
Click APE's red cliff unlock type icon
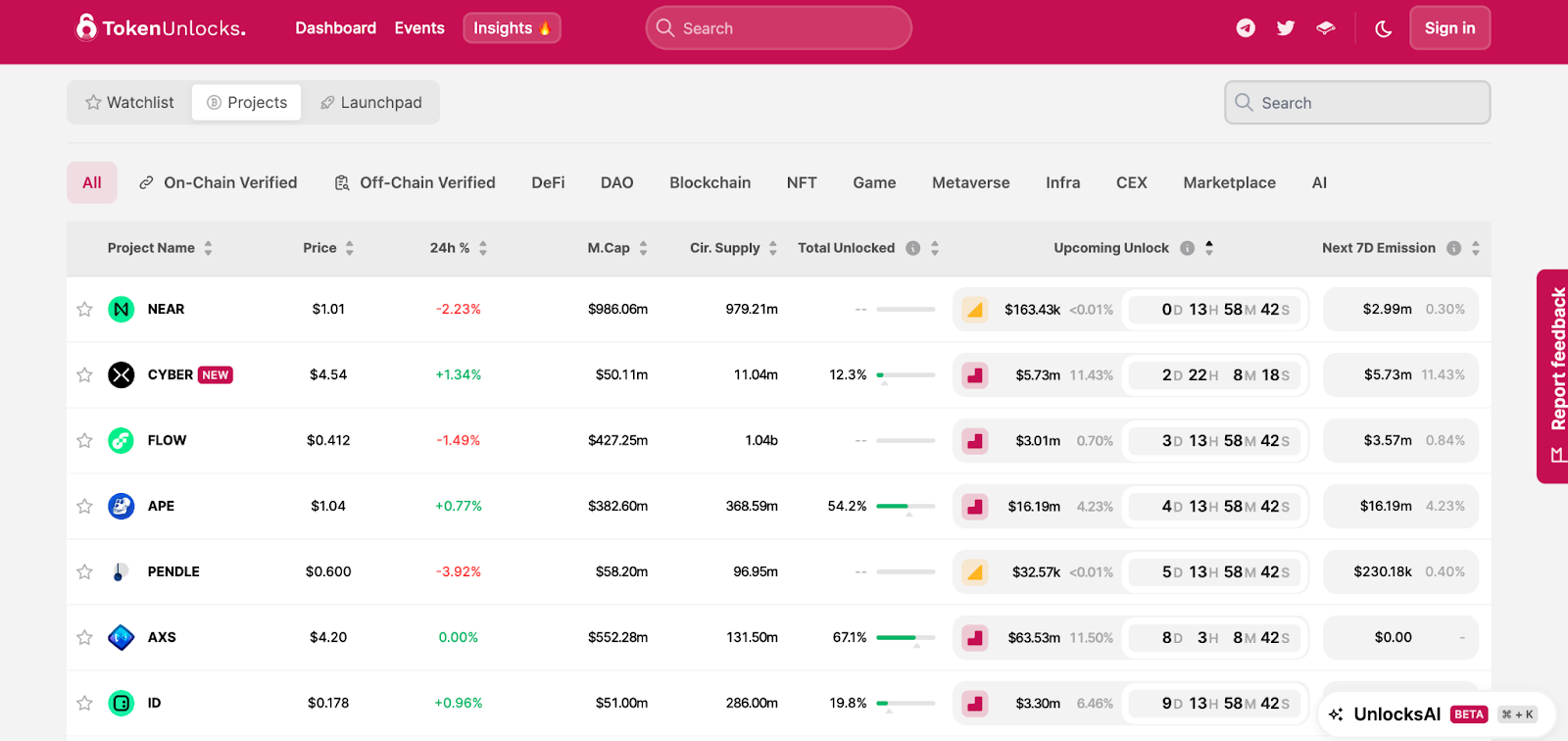click(x=975, y=507)
